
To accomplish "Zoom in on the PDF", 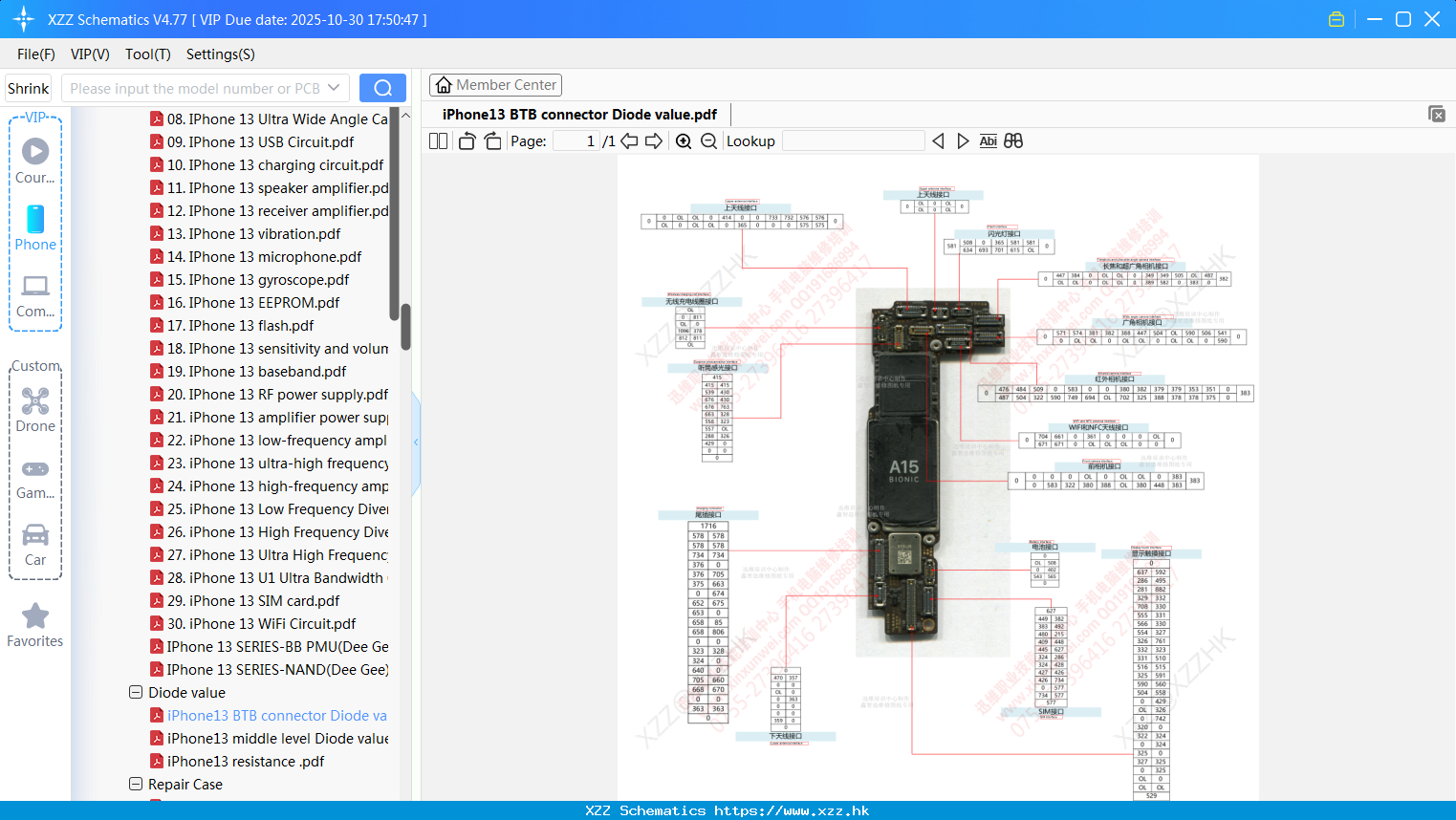I will (x=684, y=141).
